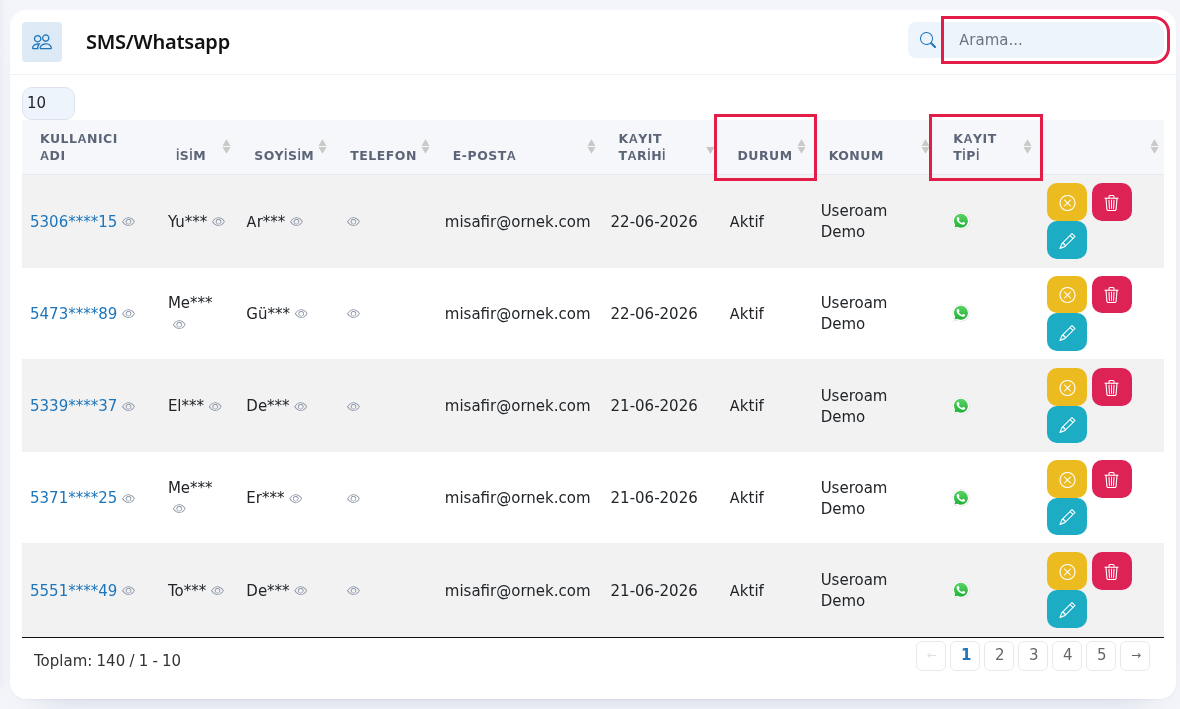
Task: Open user 5551****49 link
Action: point(74,590)
